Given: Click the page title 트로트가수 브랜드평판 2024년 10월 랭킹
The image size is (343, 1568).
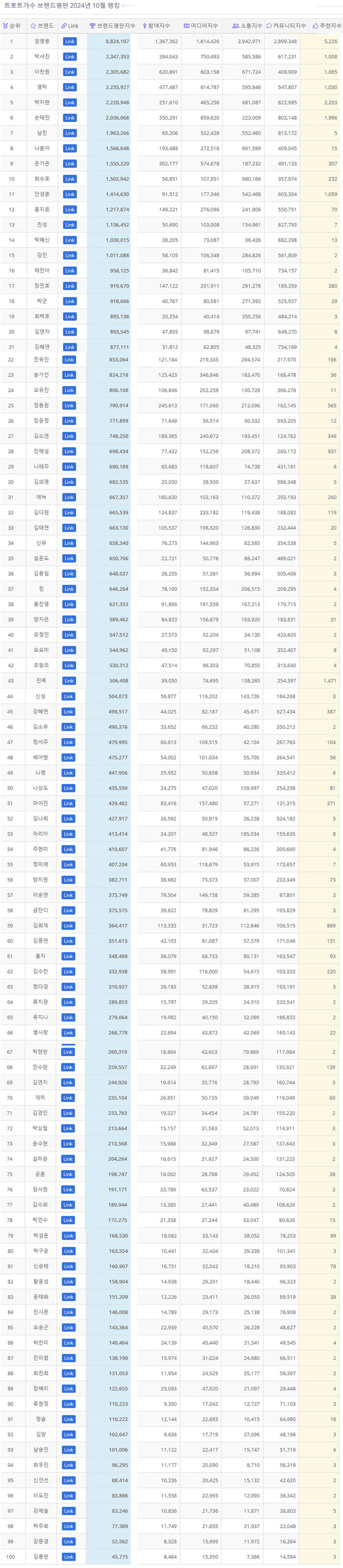Looking at the screenshot, I should click(61, 5).
